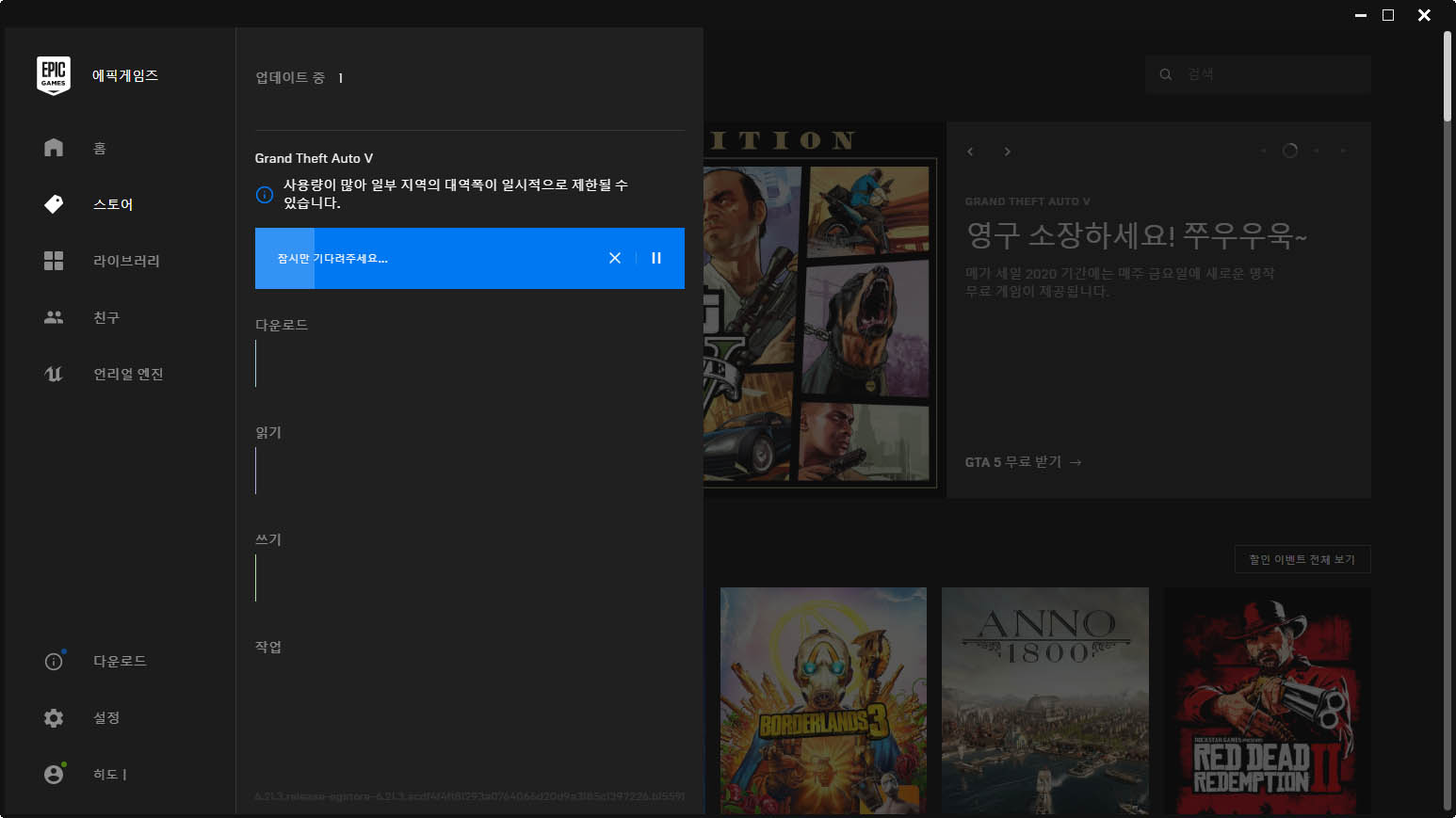Click the 영구 소장하세요 banner headline
The width and height of the screenshot is (1456, 818).
coord(1137,235)
